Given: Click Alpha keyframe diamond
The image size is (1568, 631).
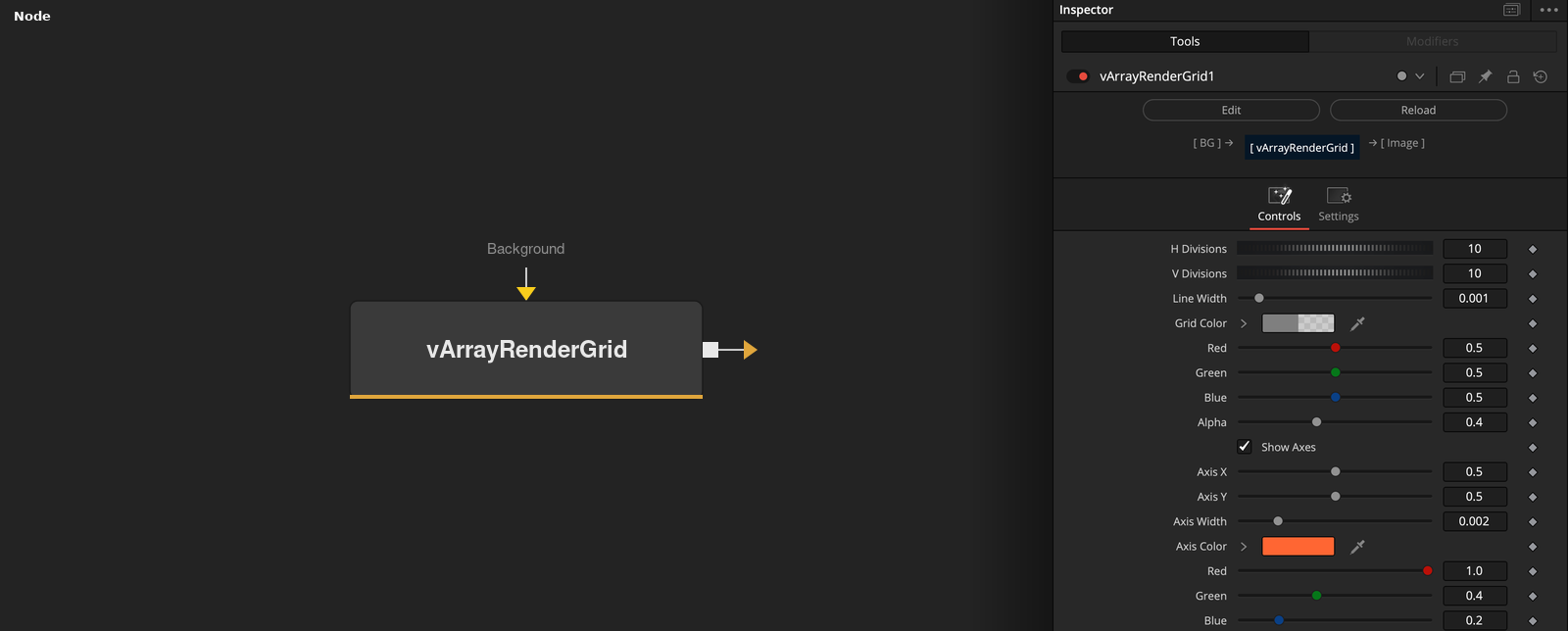Looking at the screenshot, I should click(x=1533, y=422).
